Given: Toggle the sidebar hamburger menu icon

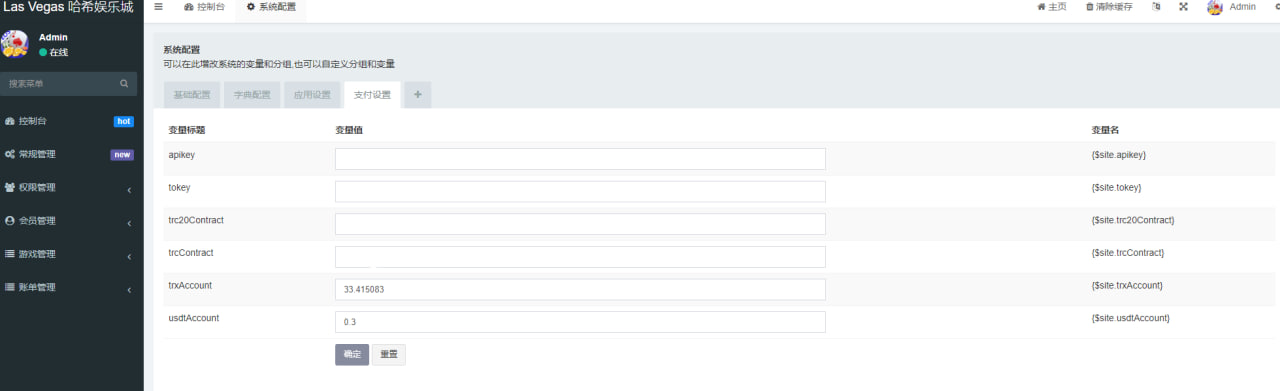Looking at the screenshot, I should pos(158,6).
